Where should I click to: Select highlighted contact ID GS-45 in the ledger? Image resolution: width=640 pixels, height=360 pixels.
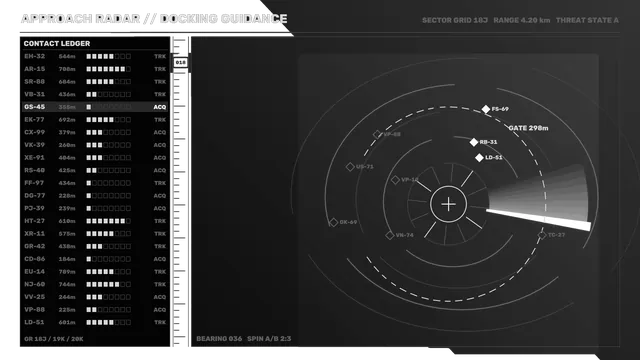tap(34, 107)
